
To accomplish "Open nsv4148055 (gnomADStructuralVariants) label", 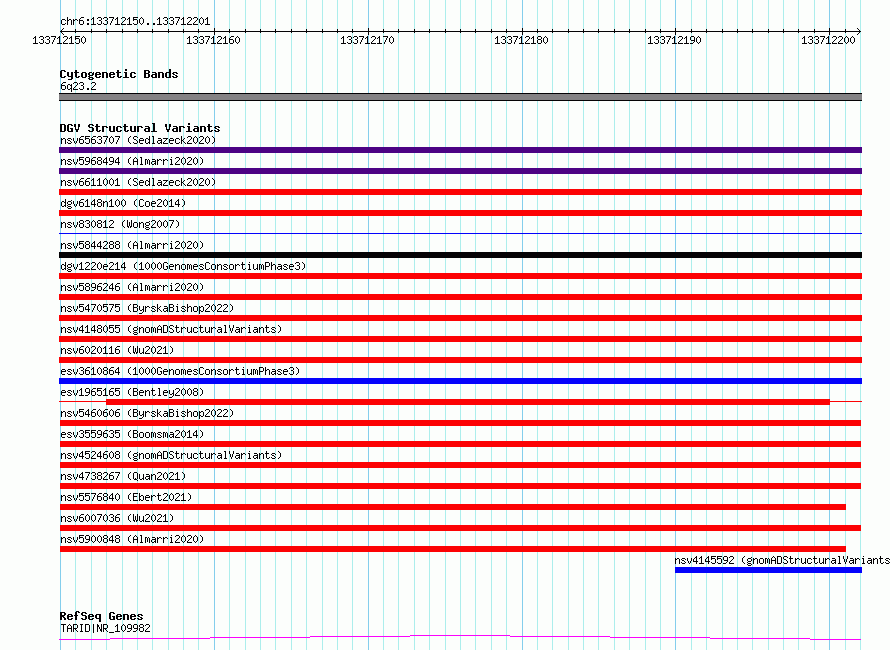I will click(171, 329).
